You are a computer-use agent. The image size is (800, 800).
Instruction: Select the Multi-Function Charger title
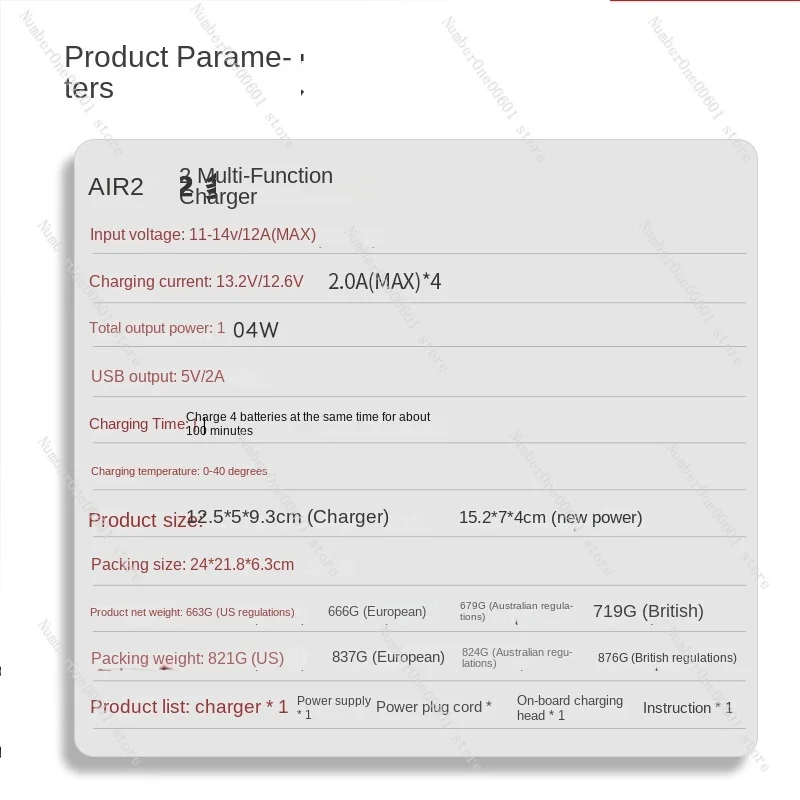[256, 186]
